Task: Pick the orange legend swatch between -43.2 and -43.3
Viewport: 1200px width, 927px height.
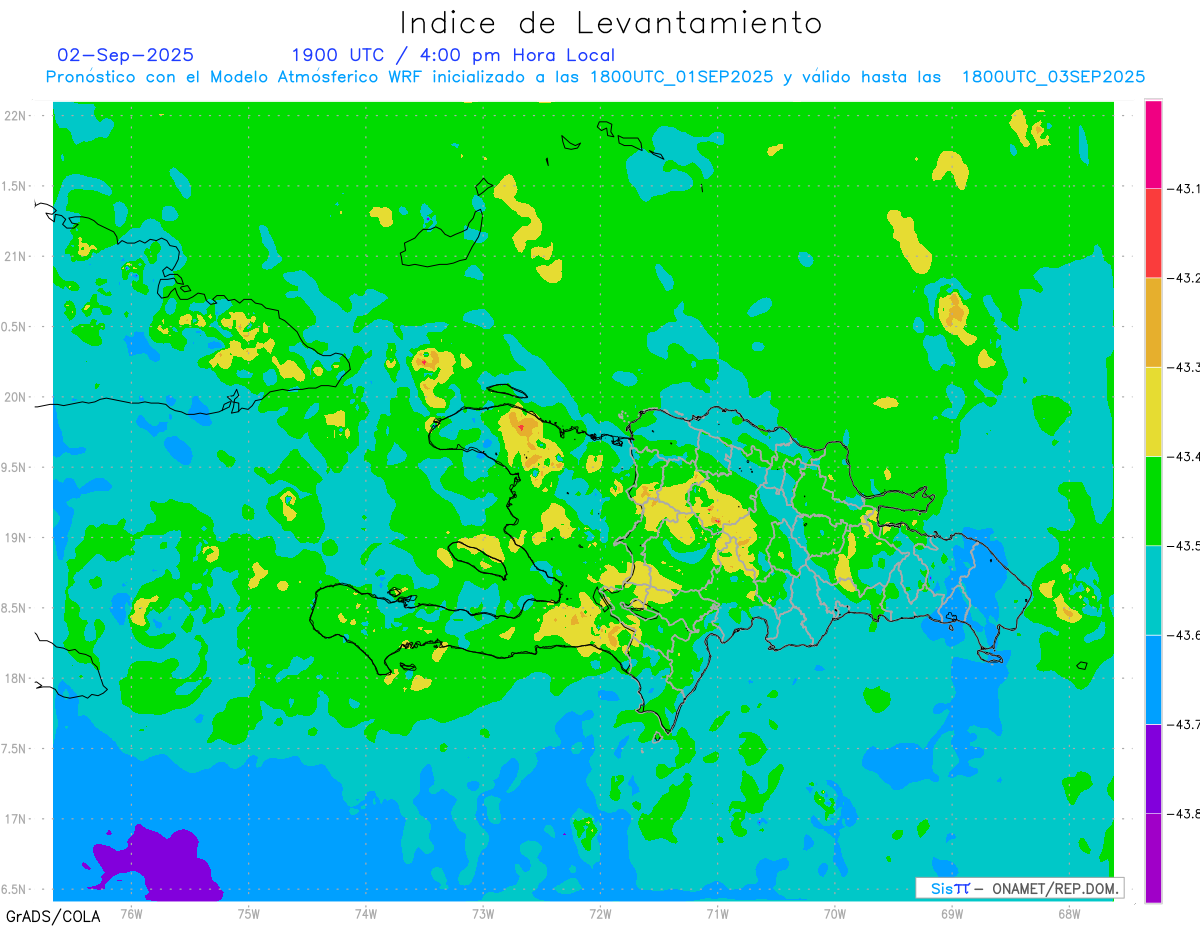Action: (1153, 322)
